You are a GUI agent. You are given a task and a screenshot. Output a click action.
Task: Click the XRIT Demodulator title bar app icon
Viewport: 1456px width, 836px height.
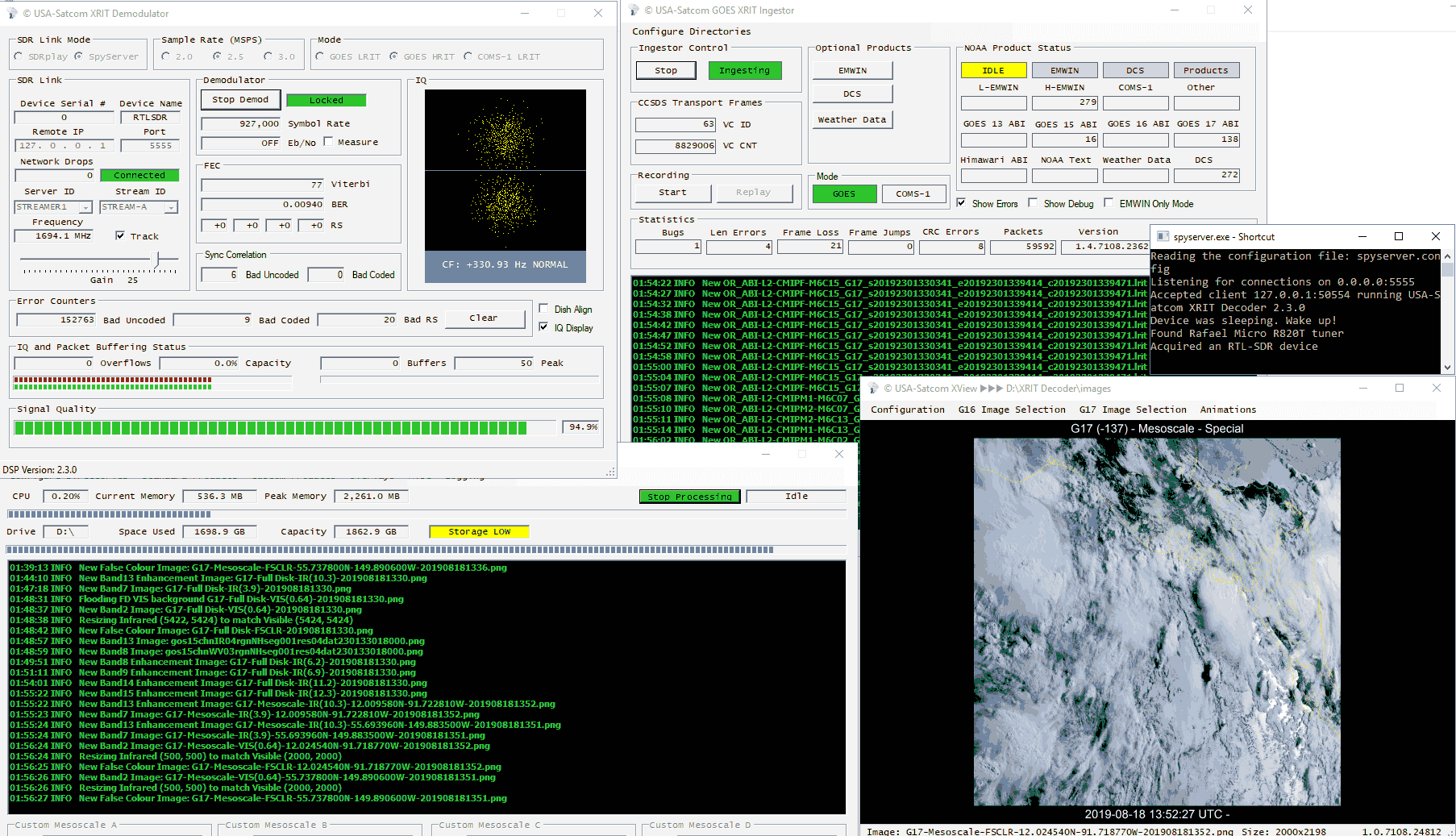(x=11, y=13)
